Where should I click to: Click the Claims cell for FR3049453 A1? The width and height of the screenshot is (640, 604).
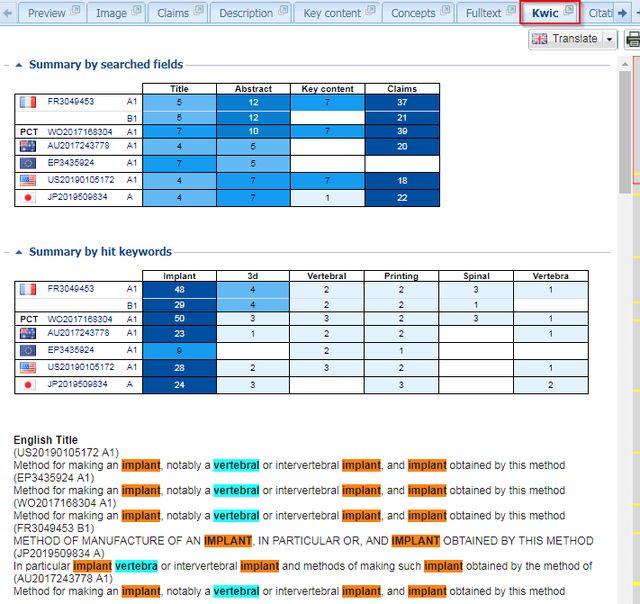[401, 102]
